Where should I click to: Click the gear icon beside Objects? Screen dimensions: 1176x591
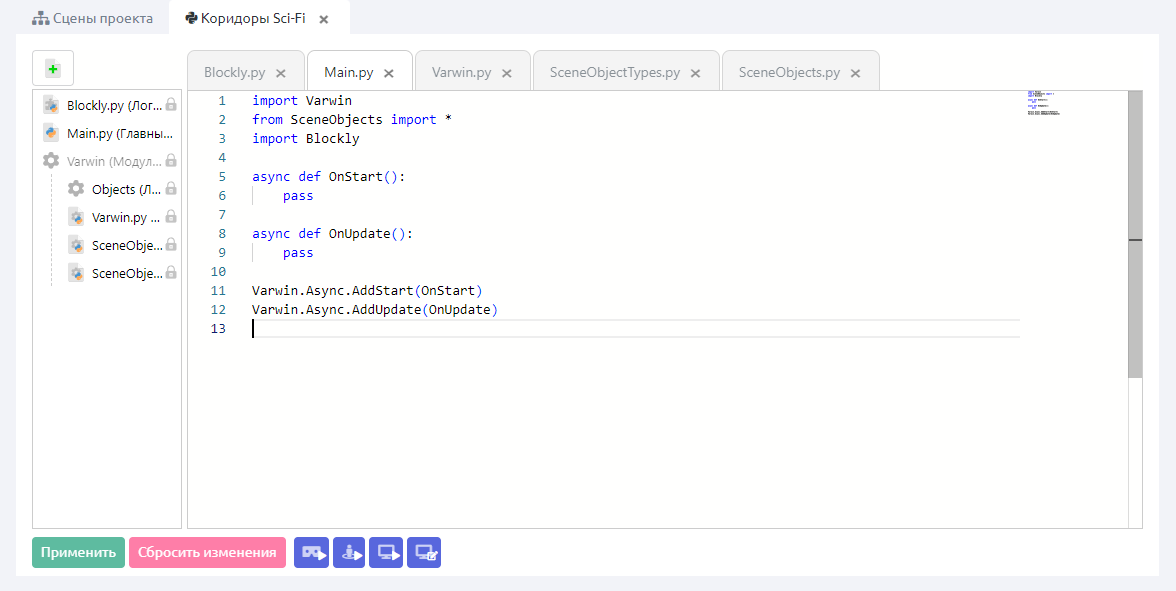pyautogui.click(x=76, y=189)
